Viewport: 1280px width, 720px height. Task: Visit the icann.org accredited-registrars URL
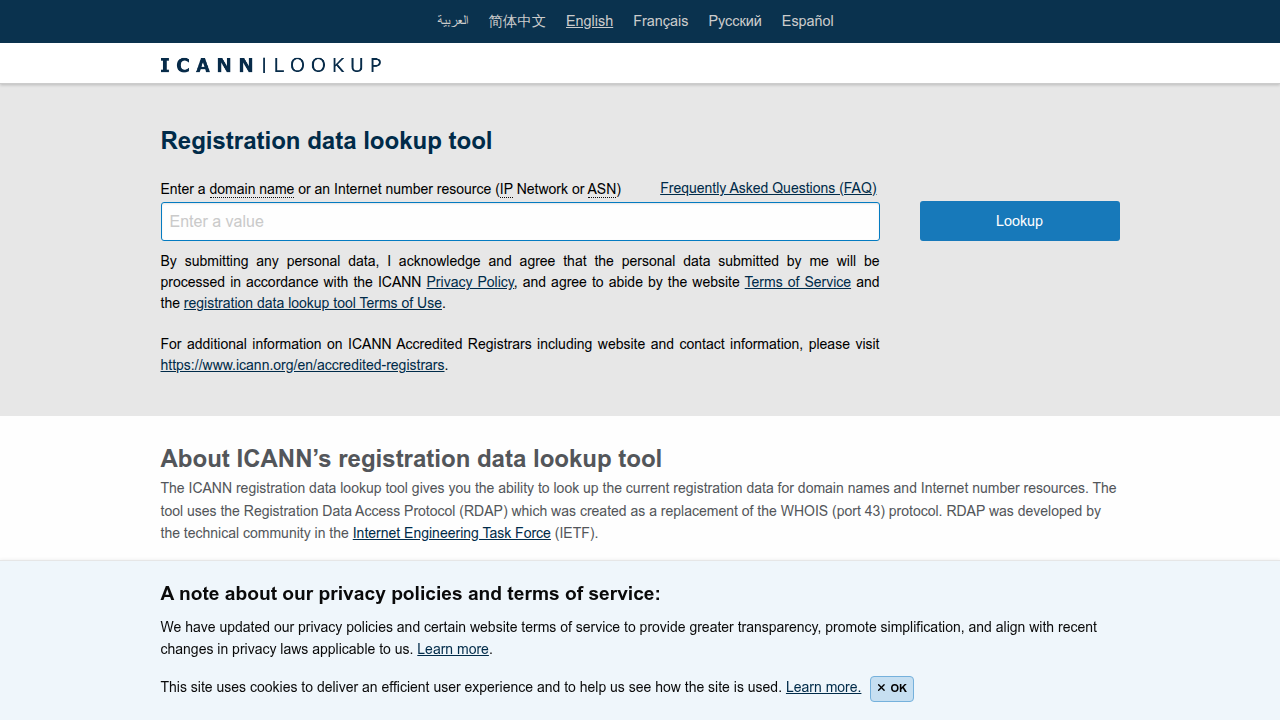click(302, 365)
